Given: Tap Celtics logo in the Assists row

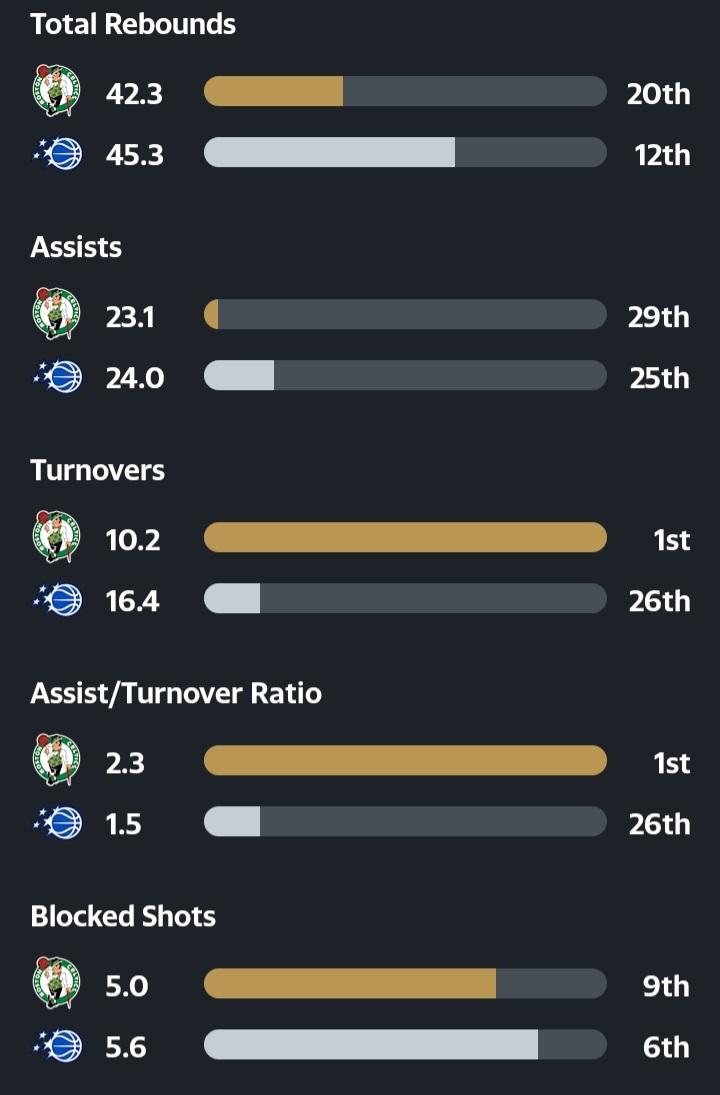Looking at the screenshot, I should click(56, 315).
